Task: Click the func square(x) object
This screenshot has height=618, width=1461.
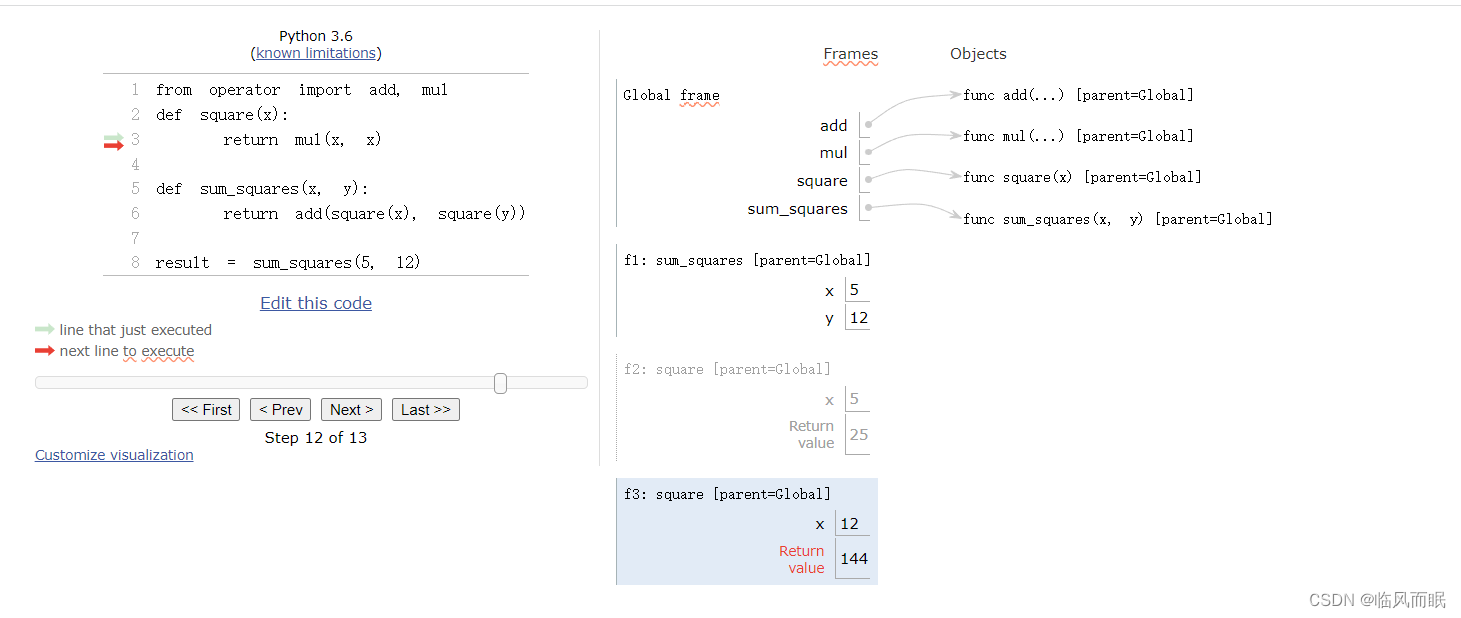Action: [x=1082, y=177]
